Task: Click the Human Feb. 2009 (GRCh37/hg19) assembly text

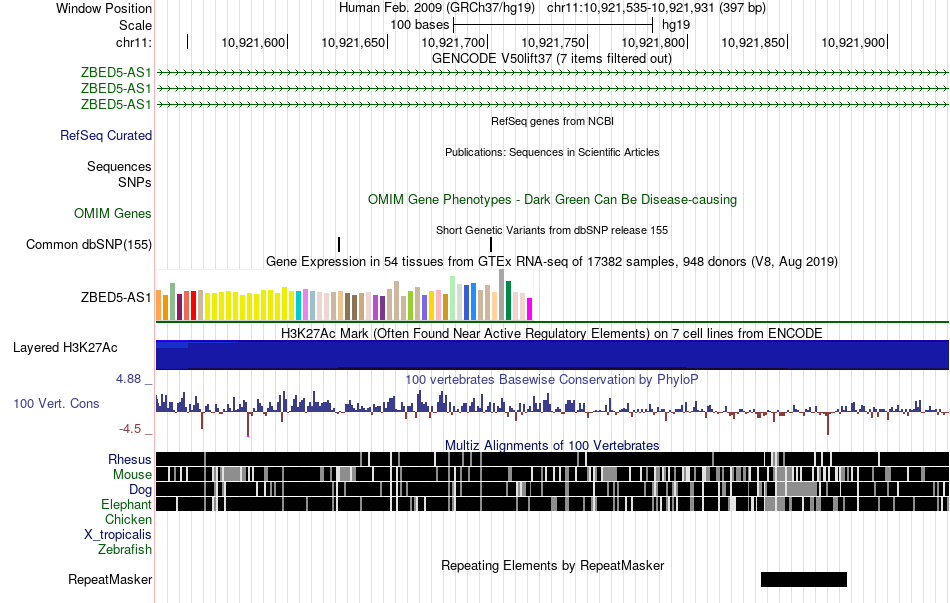Action: click(436, 8)
